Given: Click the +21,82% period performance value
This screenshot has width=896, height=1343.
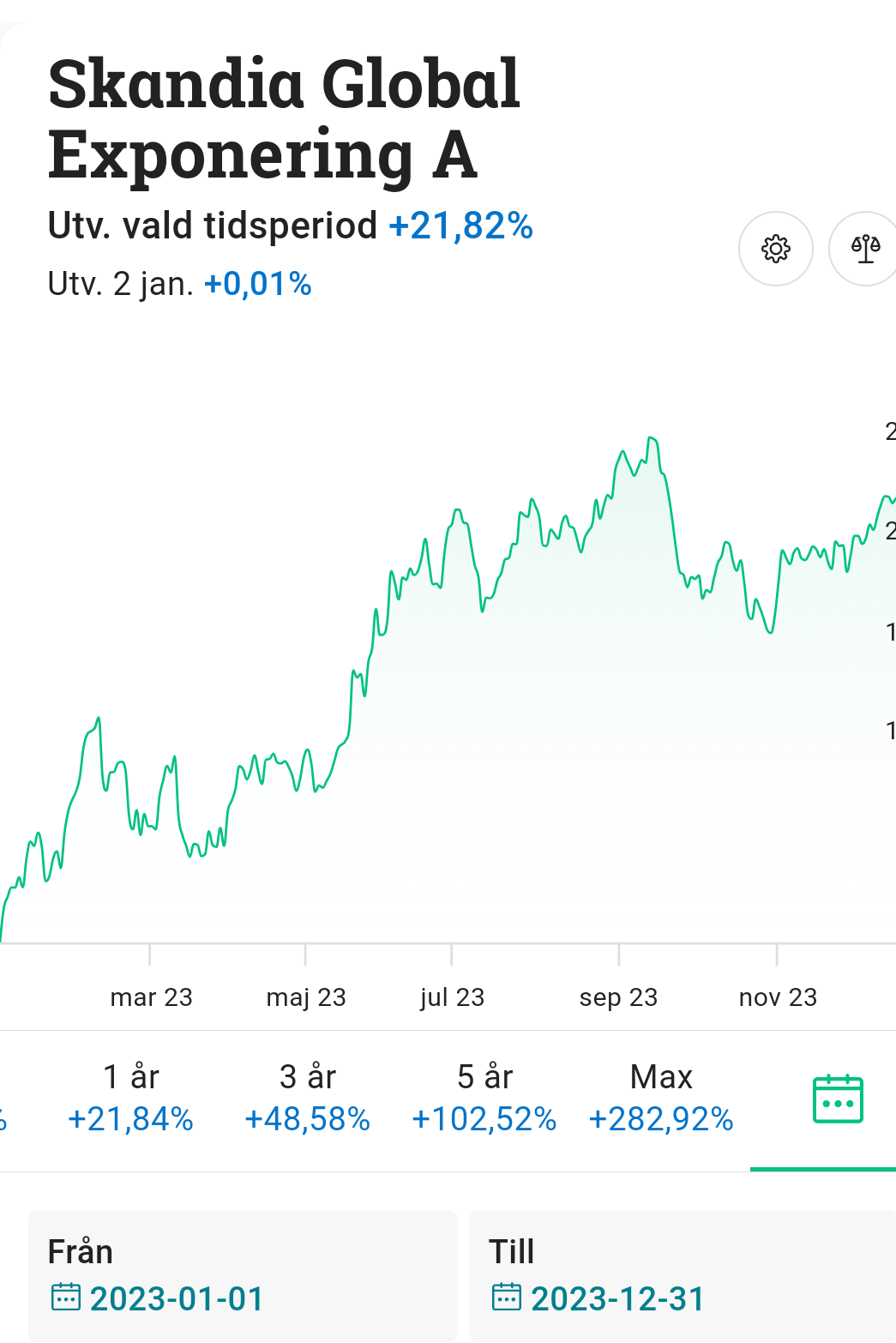Looking at the screenshot, I should tap(461, 226).
